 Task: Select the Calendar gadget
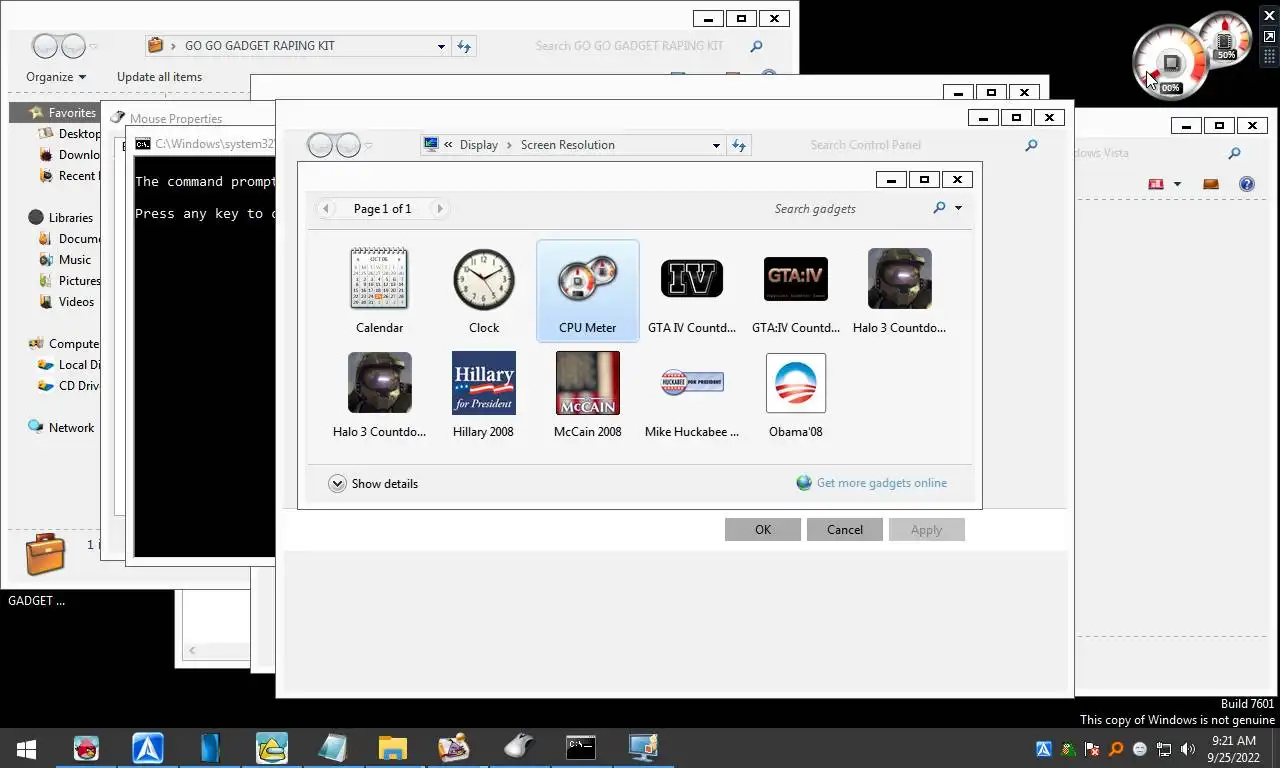tap(380, 291)
